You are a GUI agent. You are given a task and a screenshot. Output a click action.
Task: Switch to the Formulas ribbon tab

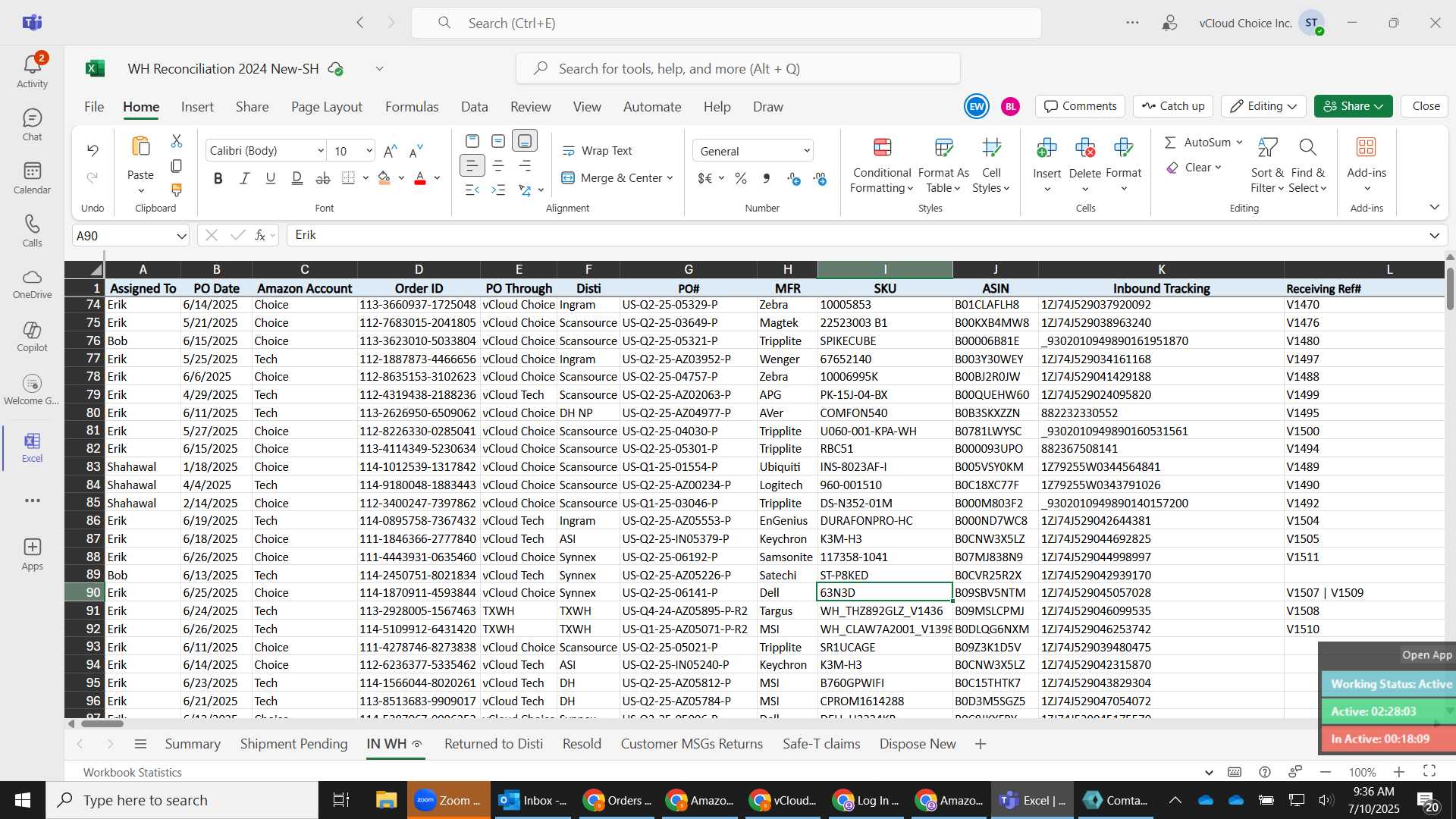pyautogui.click(x=412, y=107)
